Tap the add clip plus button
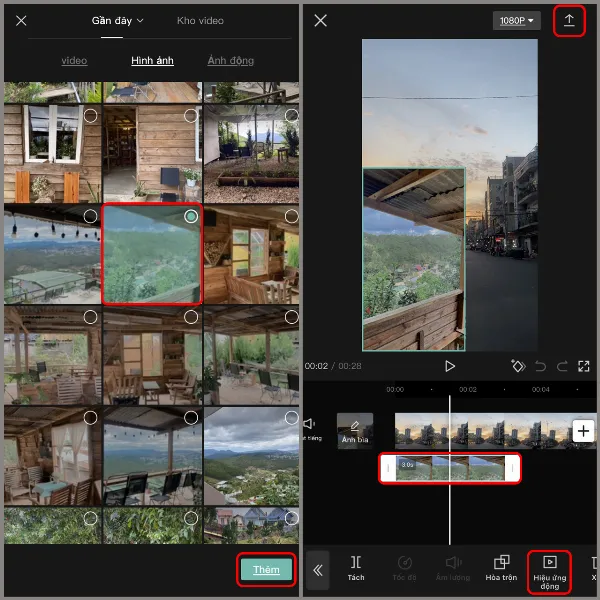The height and width of the screenshot is (600, 600). (x=583, y=431)
